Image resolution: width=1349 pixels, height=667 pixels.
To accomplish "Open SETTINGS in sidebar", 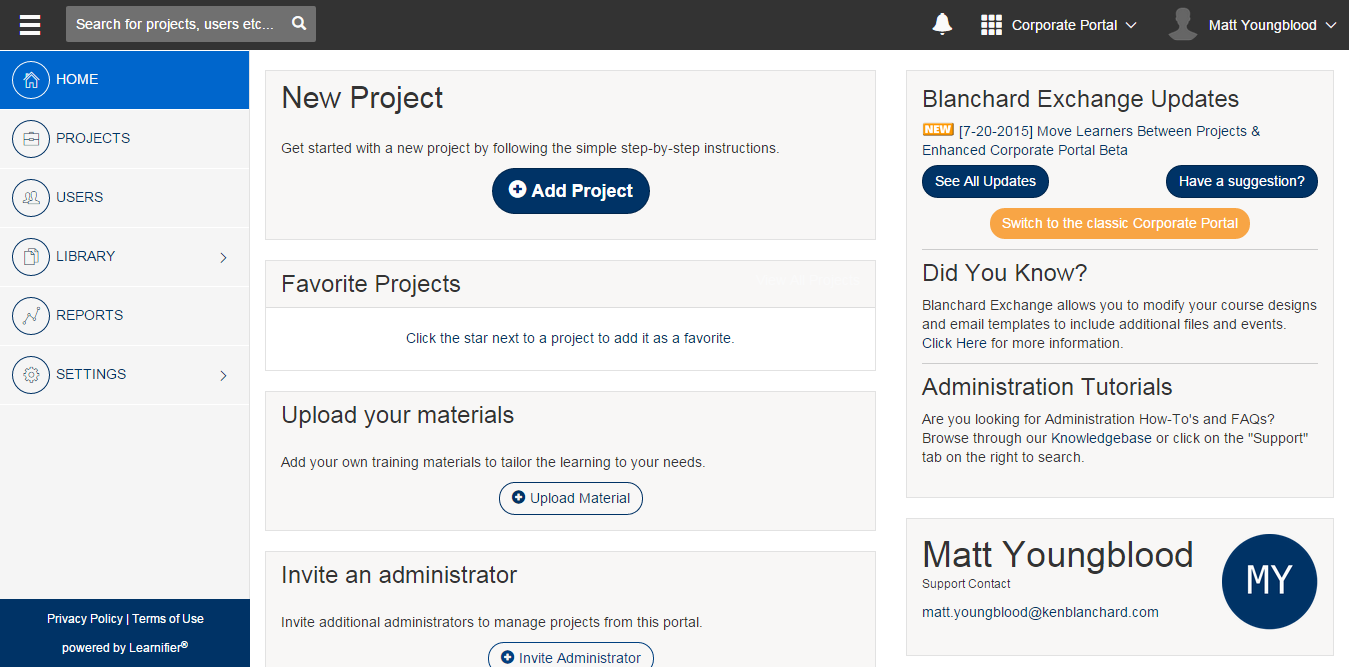I will (124, 375).
